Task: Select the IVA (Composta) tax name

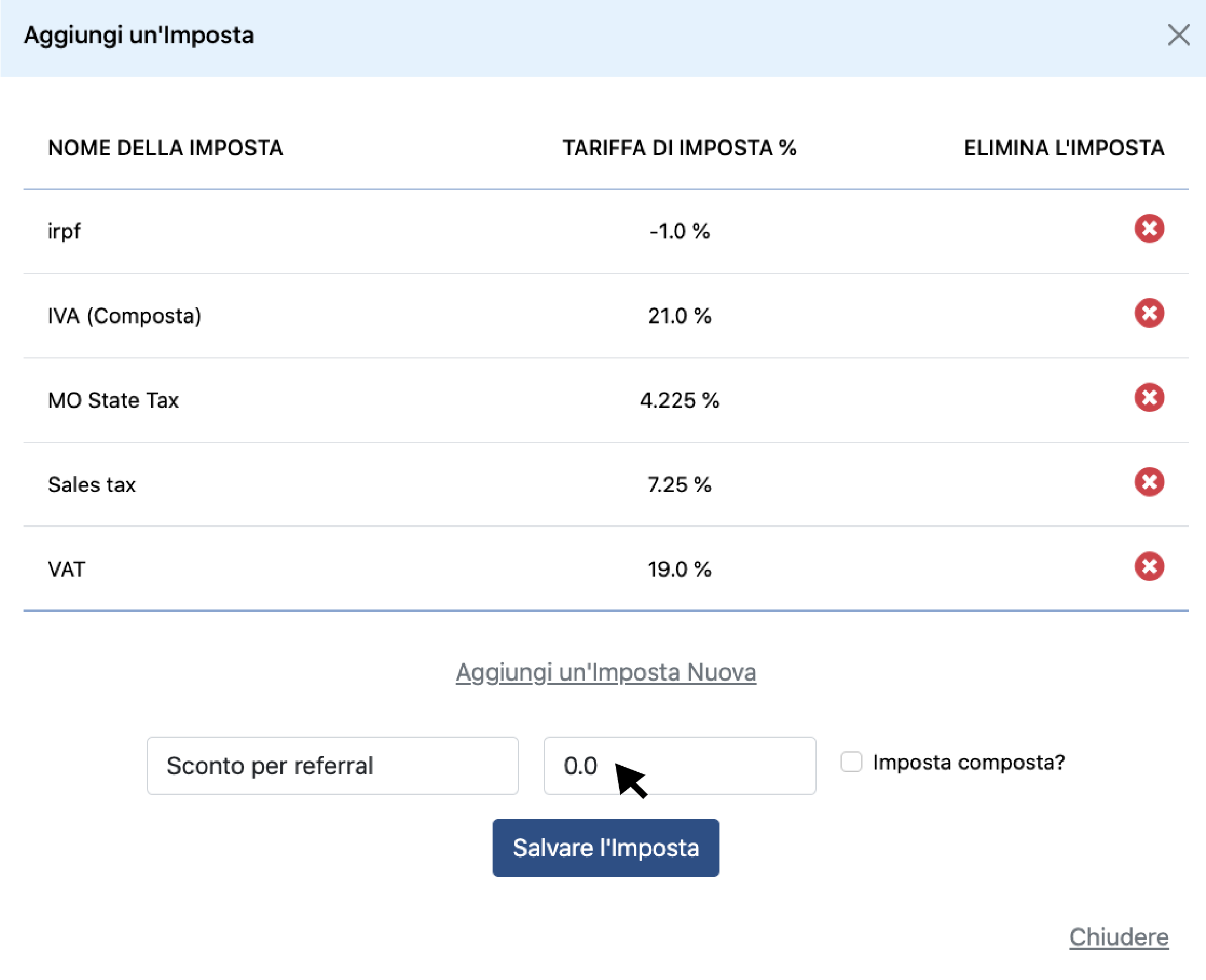Action: coord(124,316)
